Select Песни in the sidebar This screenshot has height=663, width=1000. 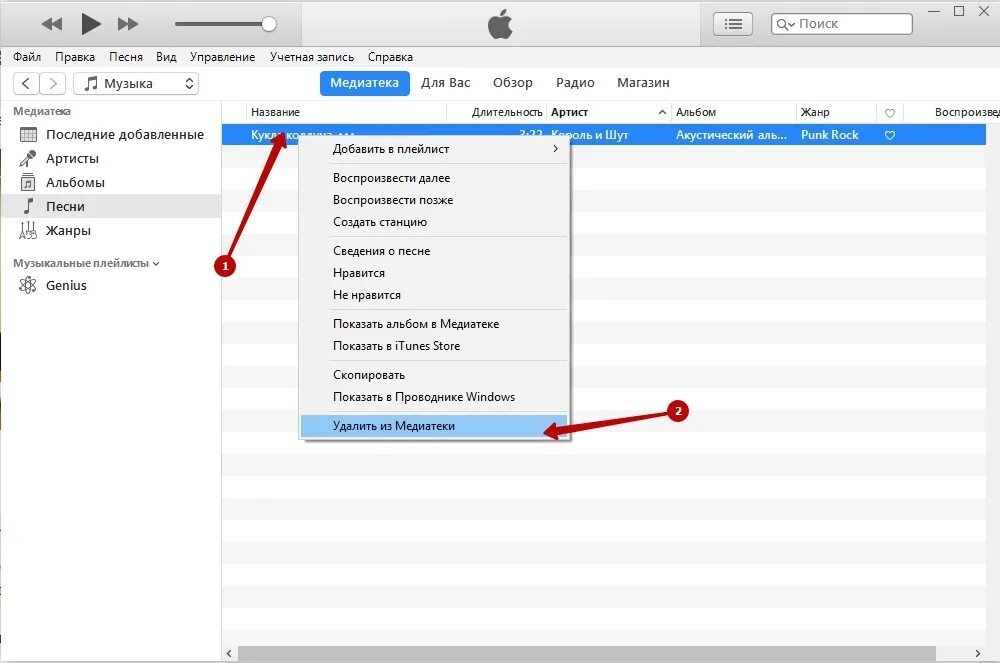coord(111,206)
